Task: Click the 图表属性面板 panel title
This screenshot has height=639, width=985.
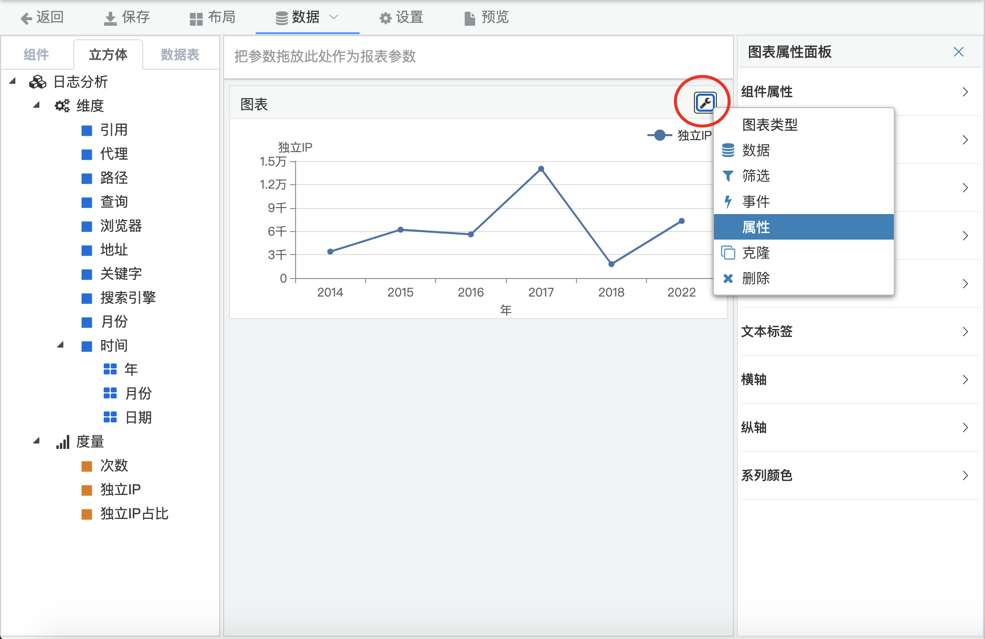Action: point(790,52)
